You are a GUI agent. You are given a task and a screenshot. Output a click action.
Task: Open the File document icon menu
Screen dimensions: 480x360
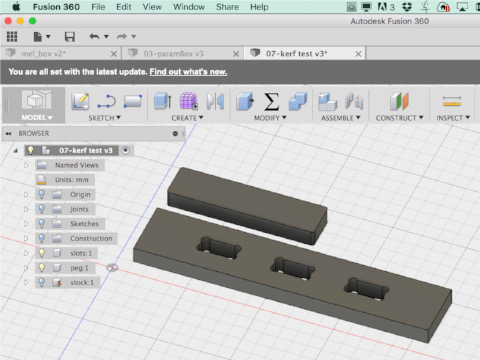pyautogui.click(x=41, y=36)
